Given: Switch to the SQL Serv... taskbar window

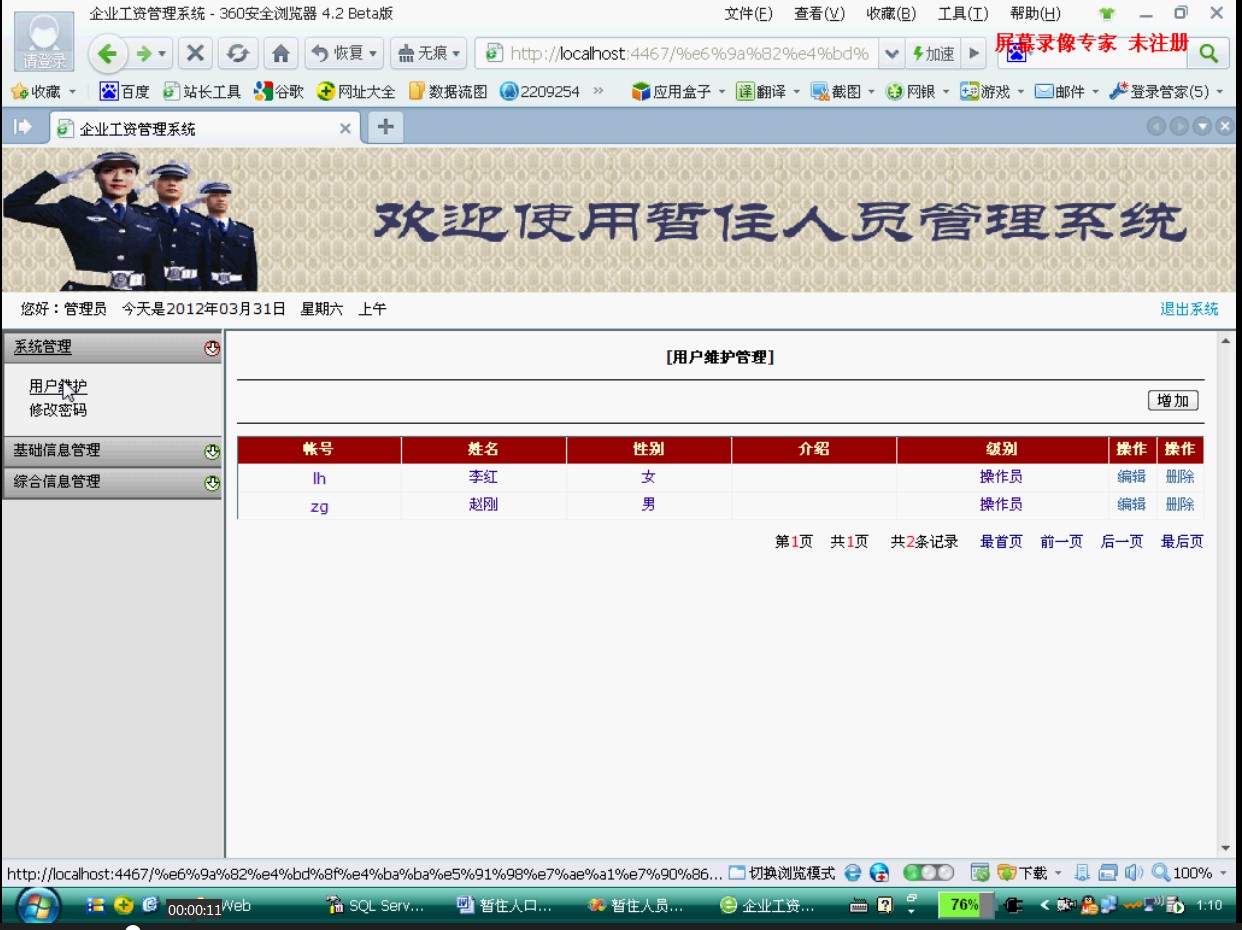Looking at the screenshot, I should [376, 906].
